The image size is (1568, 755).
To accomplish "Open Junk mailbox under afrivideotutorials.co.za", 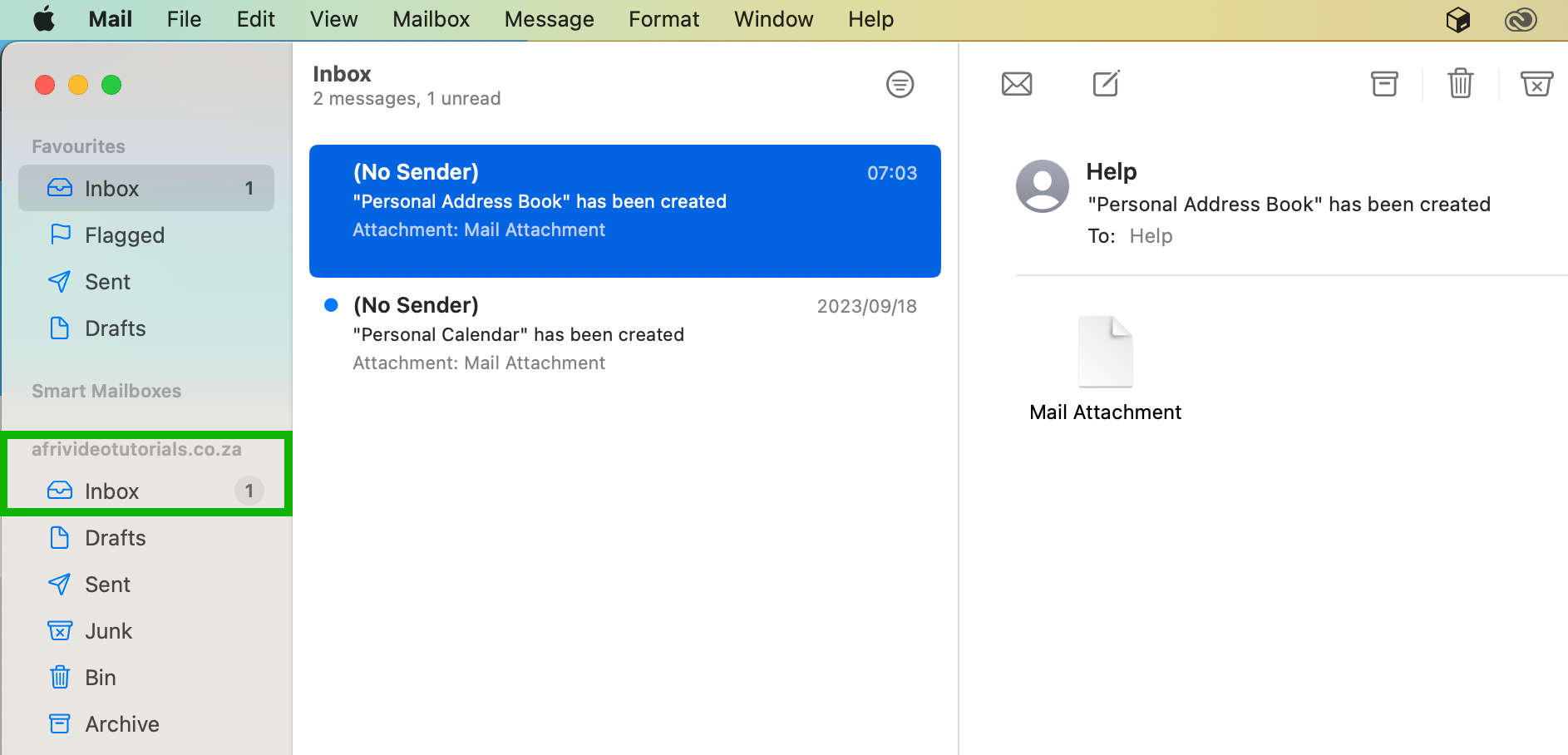I will tap(108, 631).
